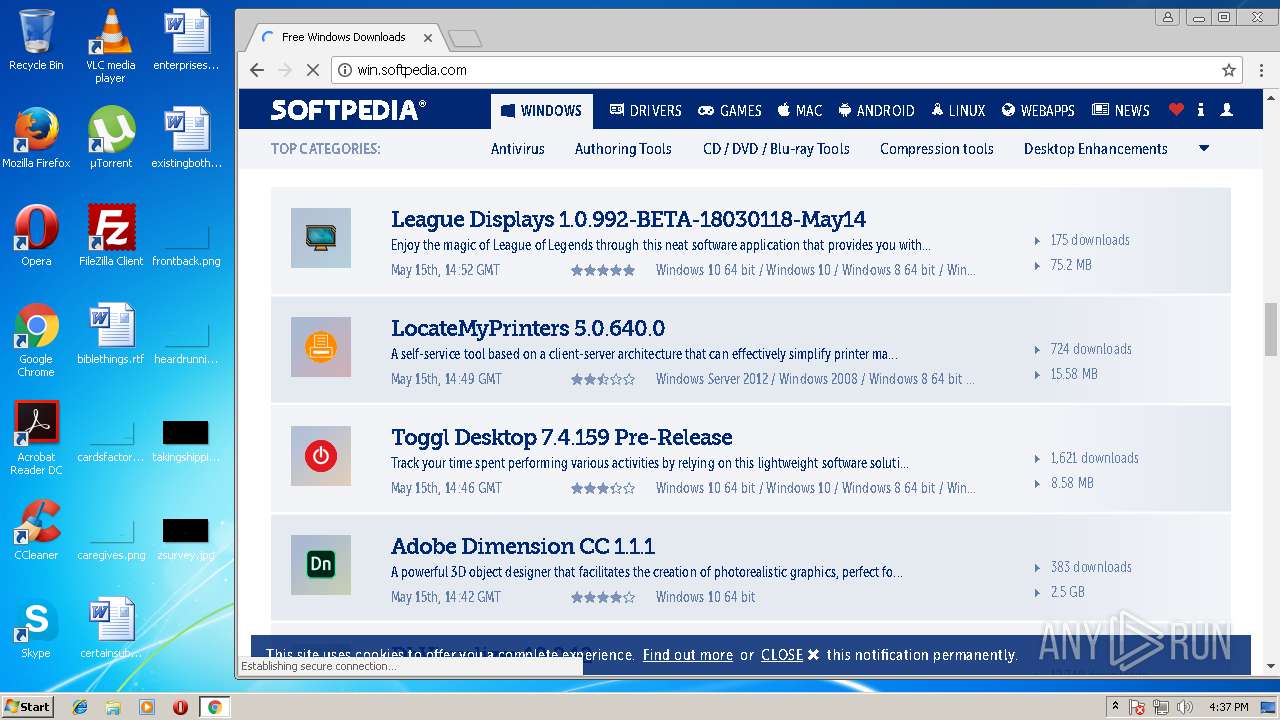The image size is (1280, 720).
Task: Open Internet Explorer from the taskbar
Action: coord(80,707)
